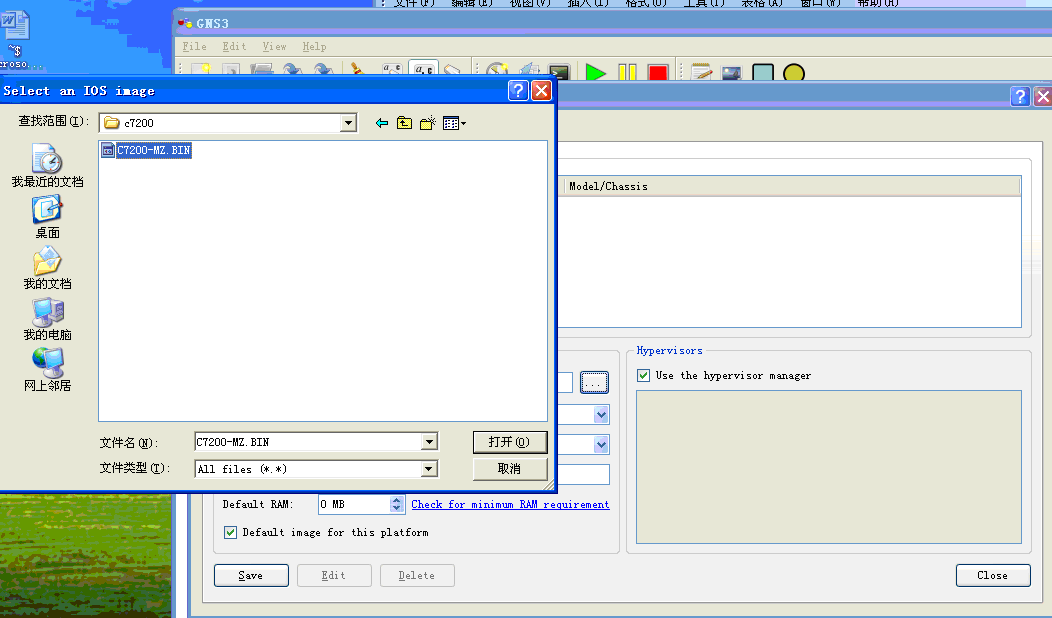This screenshot has width=1052, height=618.
Task: Toggle Default image for this platform checkbox
Action: click(x=230, y=532)
